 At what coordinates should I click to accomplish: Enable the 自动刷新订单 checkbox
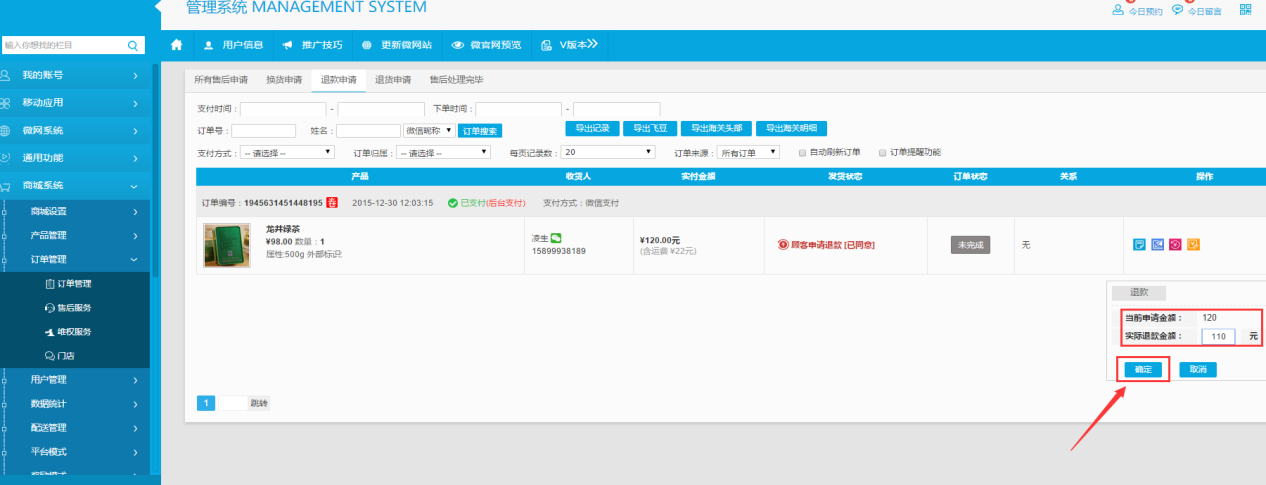click(803, 152)
